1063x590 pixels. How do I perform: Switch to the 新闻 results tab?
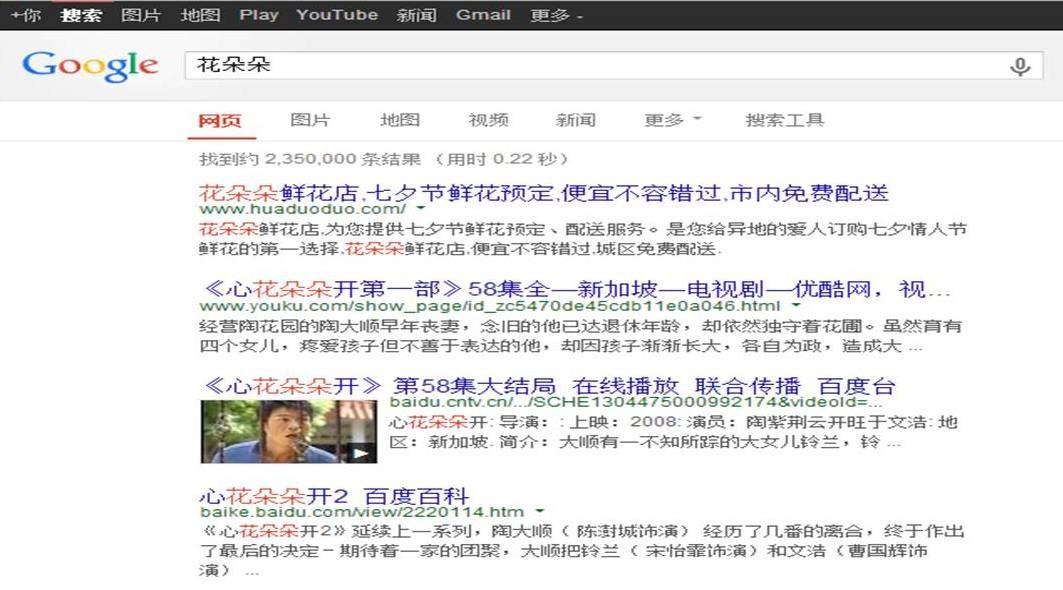pyautogui.click(x=576, y=120)
